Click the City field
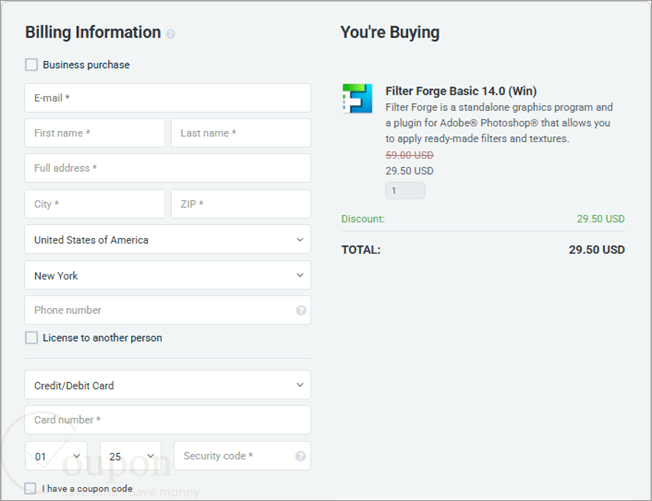 point(95,204)
